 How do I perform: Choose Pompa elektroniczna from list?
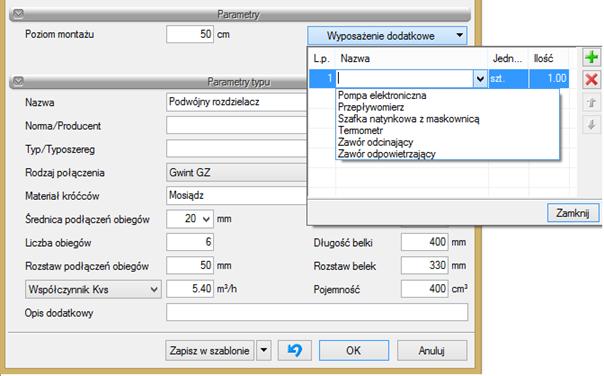coord(382,95)
